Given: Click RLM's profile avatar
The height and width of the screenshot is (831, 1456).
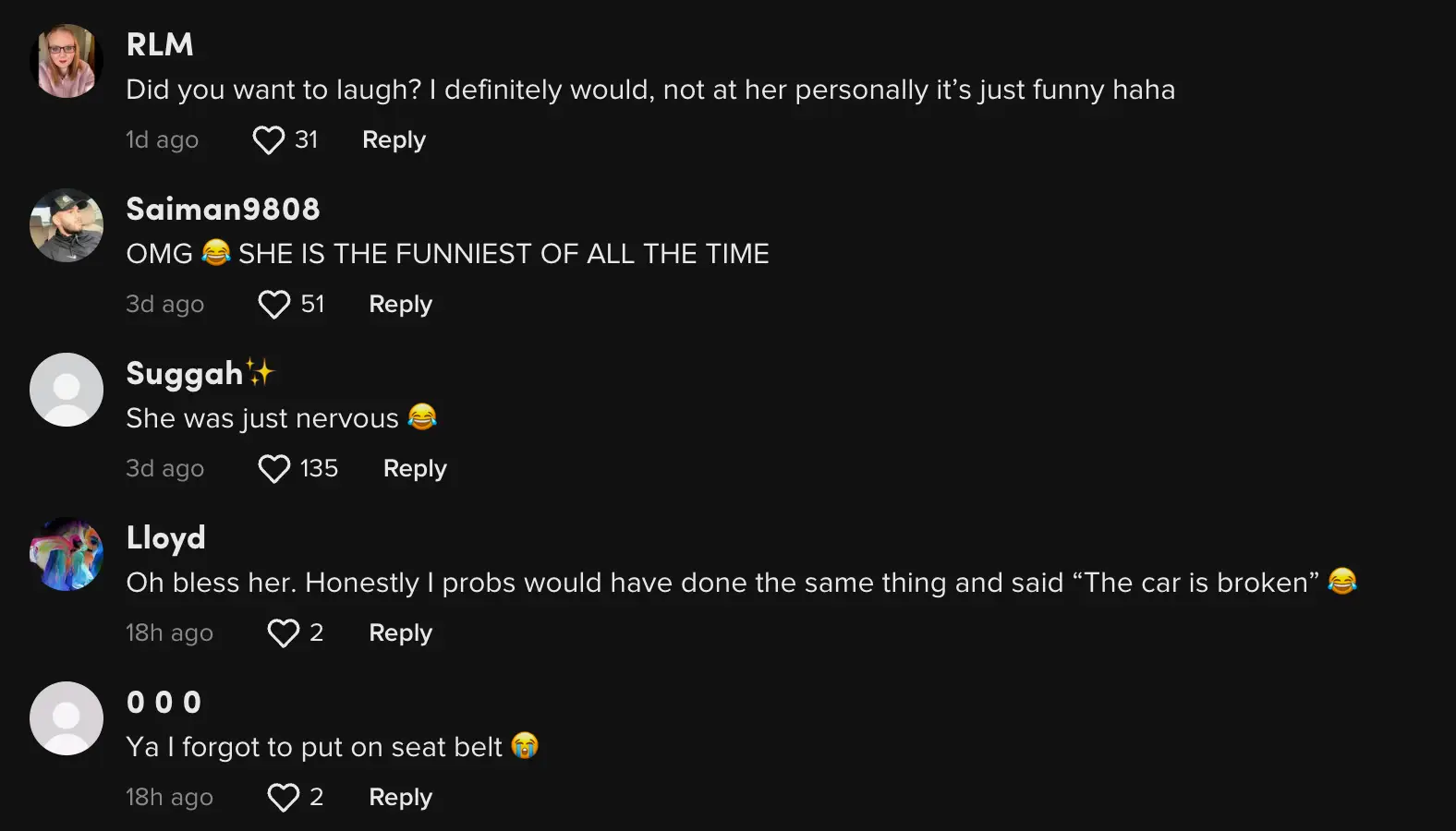Looking at the screenshot, I should [x=66, y=61].
